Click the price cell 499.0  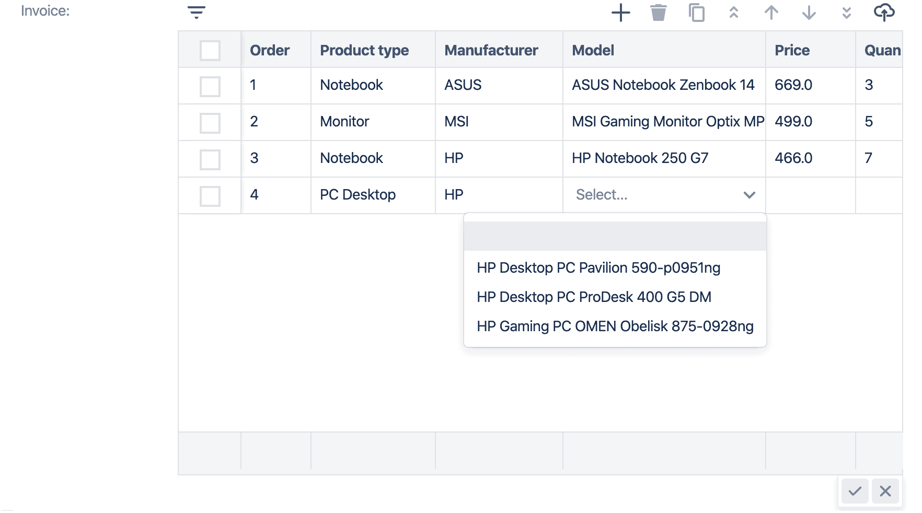811,122
